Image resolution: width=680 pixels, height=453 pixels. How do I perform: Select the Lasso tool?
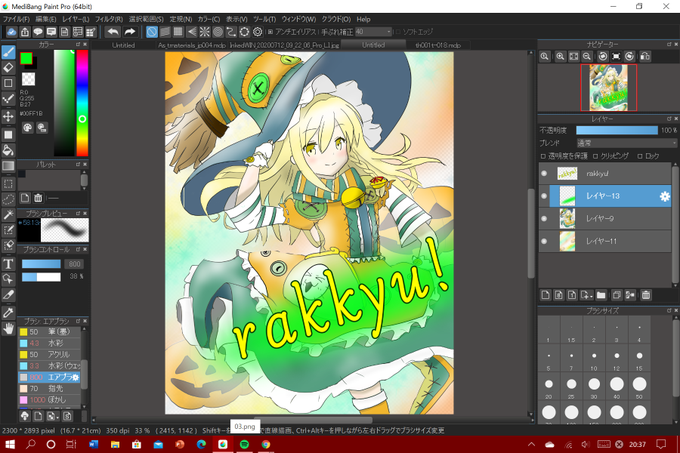[8, 199]
